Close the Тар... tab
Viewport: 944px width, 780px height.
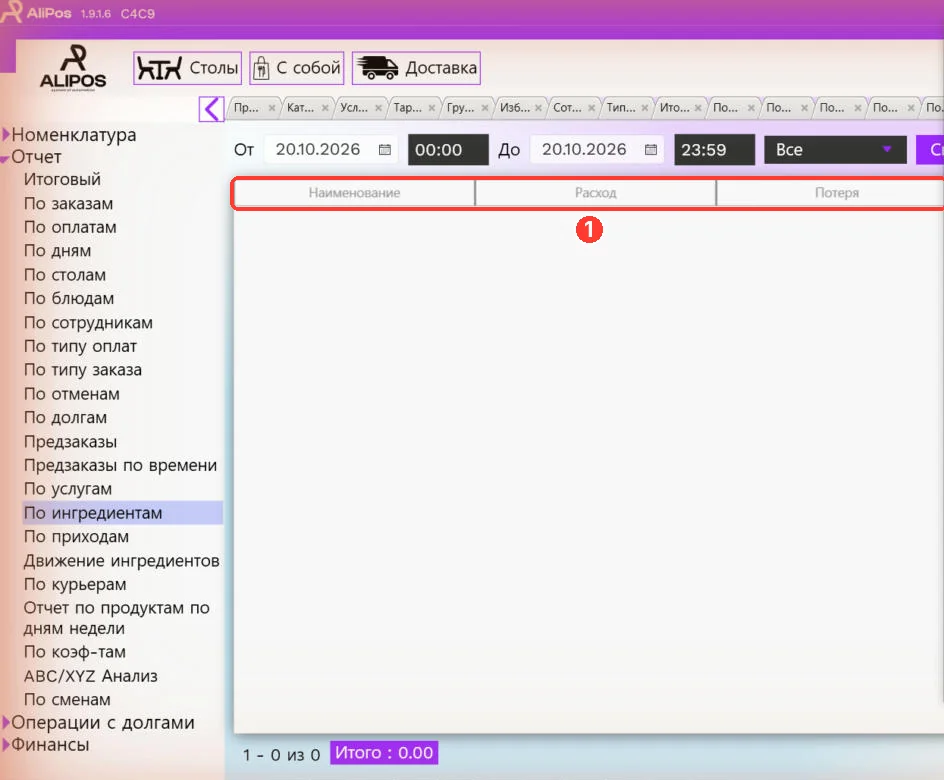[432, 108]
